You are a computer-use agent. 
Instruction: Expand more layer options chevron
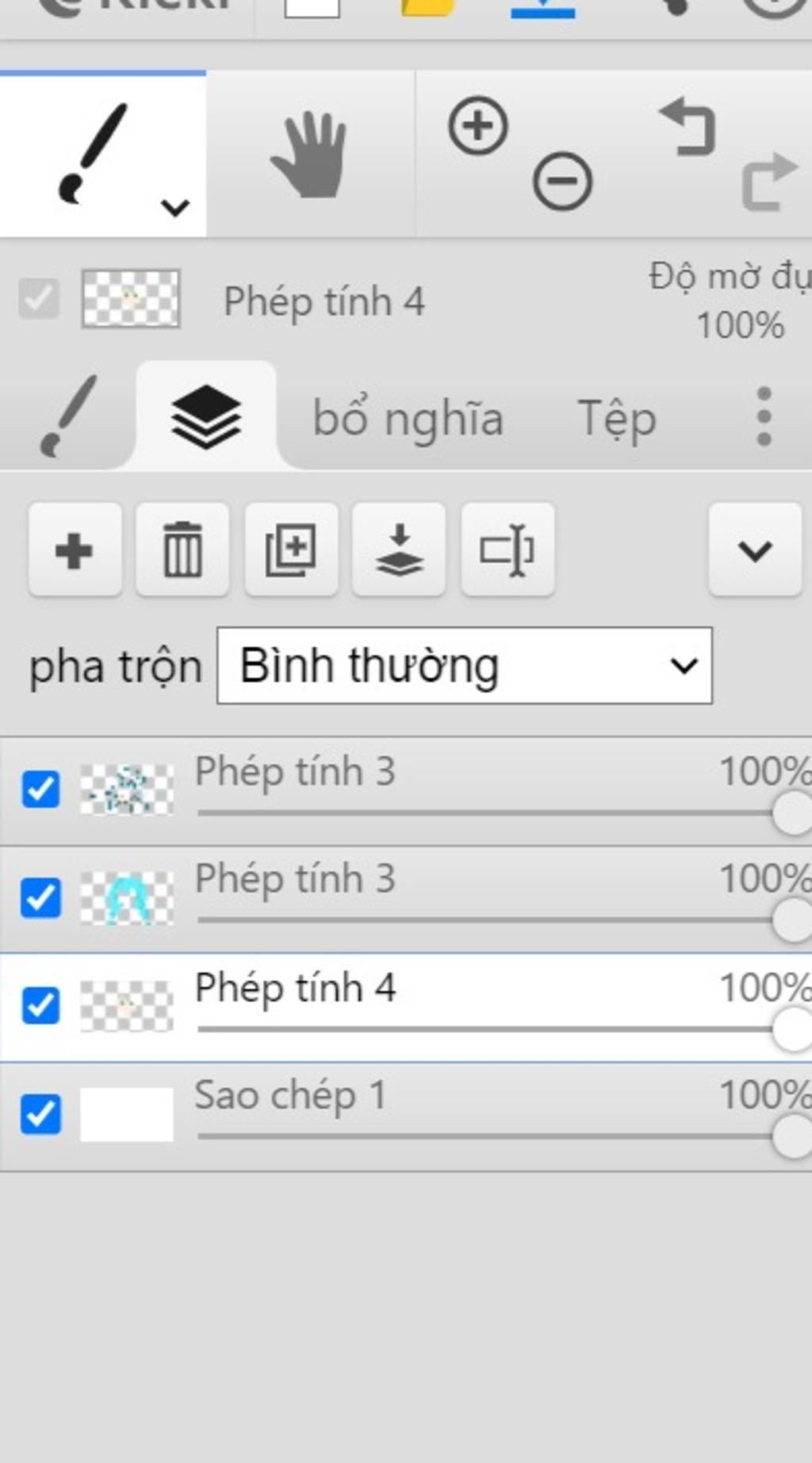[x=755, y=550]
